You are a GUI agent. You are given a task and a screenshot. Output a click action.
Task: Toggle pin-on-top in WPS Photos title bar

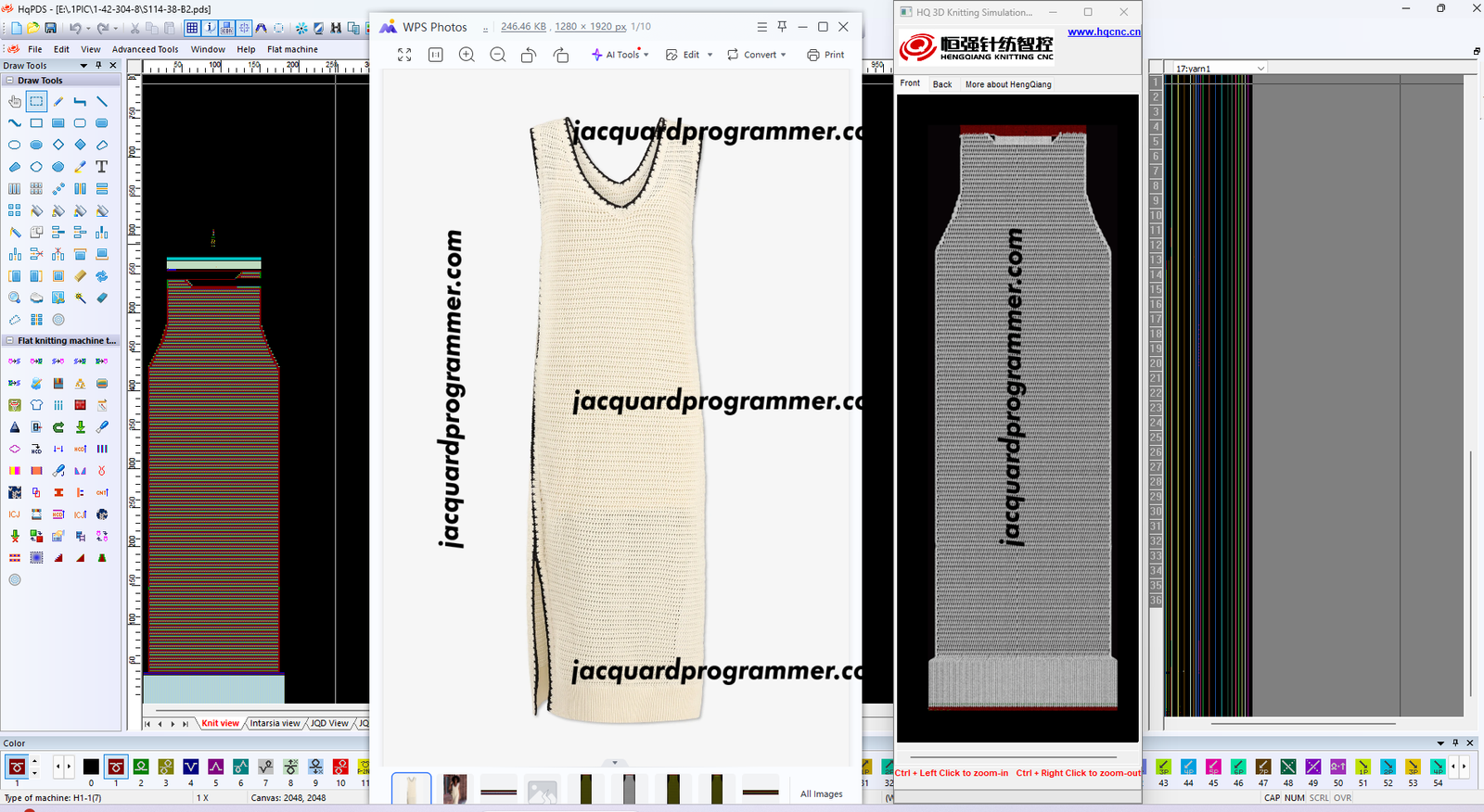782,27
